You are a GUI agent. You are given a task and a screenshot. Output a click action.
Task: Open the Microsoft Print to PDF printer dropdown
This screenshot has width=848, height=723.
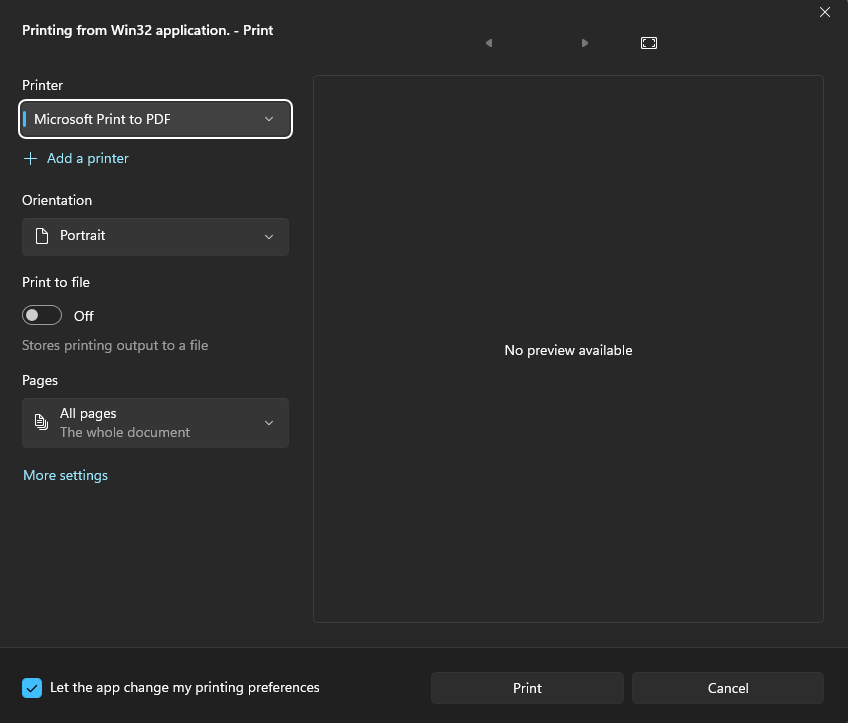[156, 119]
